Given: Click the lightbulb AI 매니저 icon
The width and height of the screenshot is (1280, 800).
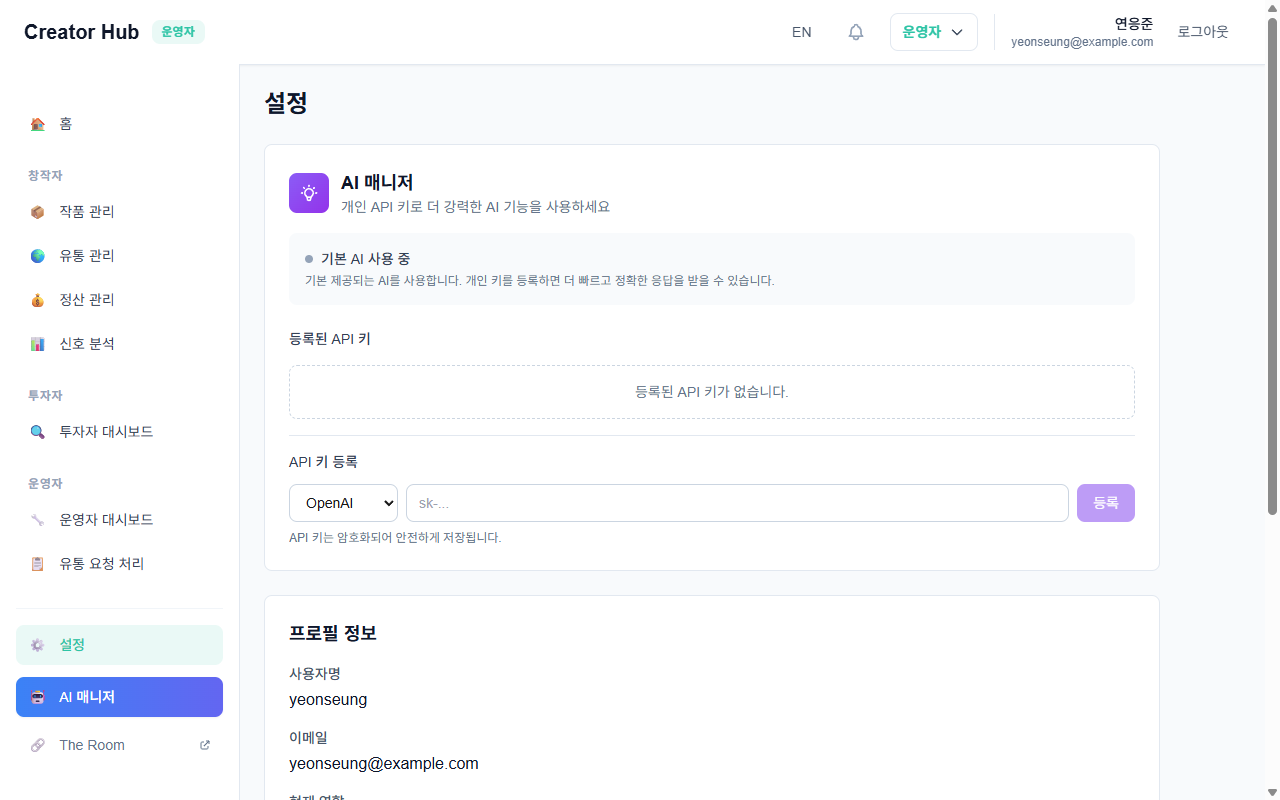Looking at the screenshot, I should click(x=309, y=193).
